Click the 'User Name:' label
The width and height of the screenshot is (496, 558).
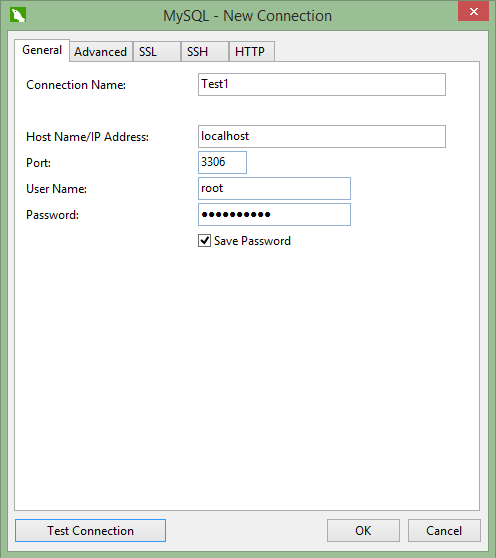pyautogui.click(x=56, y=189)
